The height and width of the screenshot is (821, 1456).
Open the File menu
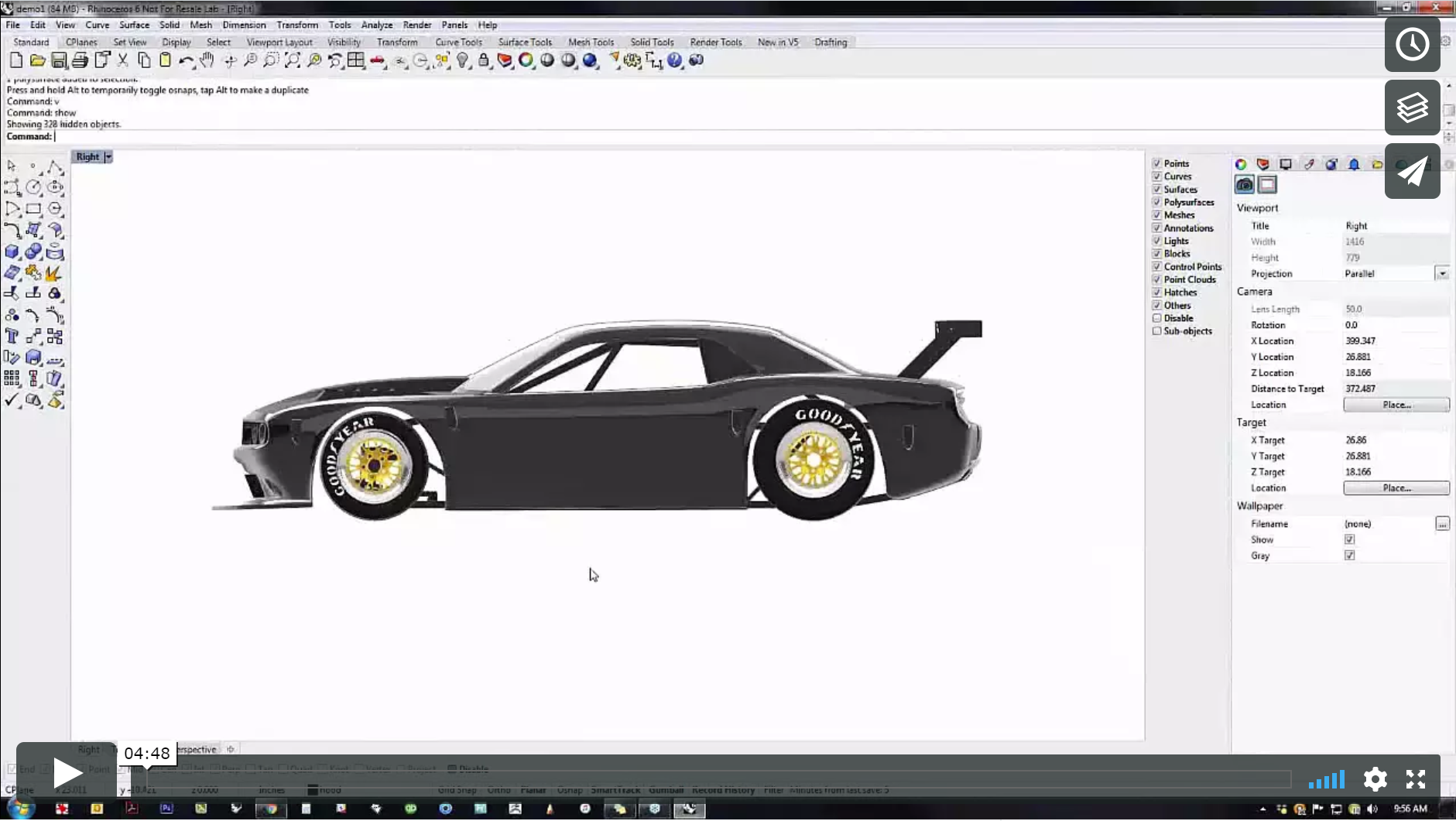point(13,25)
